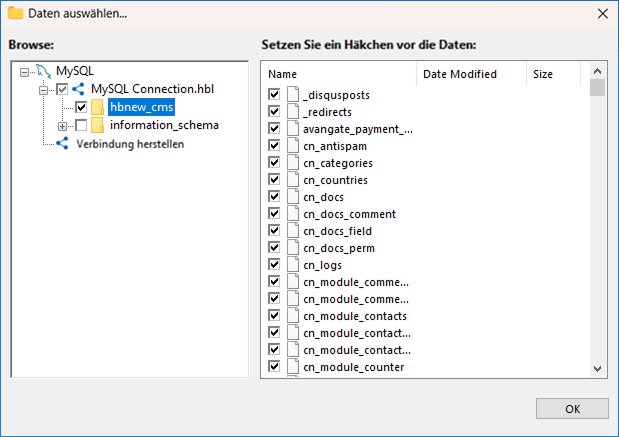Select MySQL root tree item
Screen dimensions: 619x437
[75, 71]
